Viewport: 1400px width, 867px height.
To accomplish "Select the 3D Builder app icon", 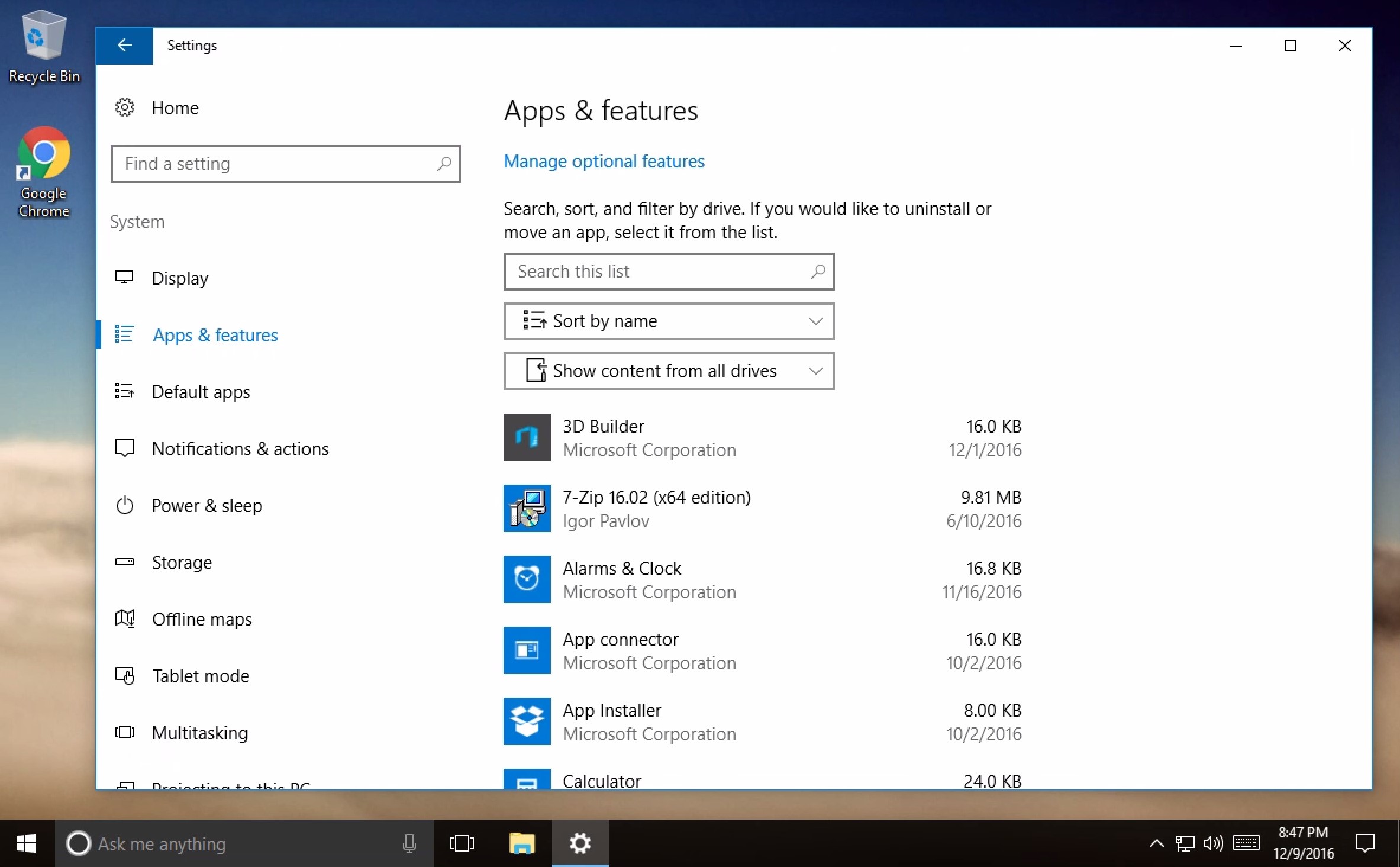I will pos(527,437).
